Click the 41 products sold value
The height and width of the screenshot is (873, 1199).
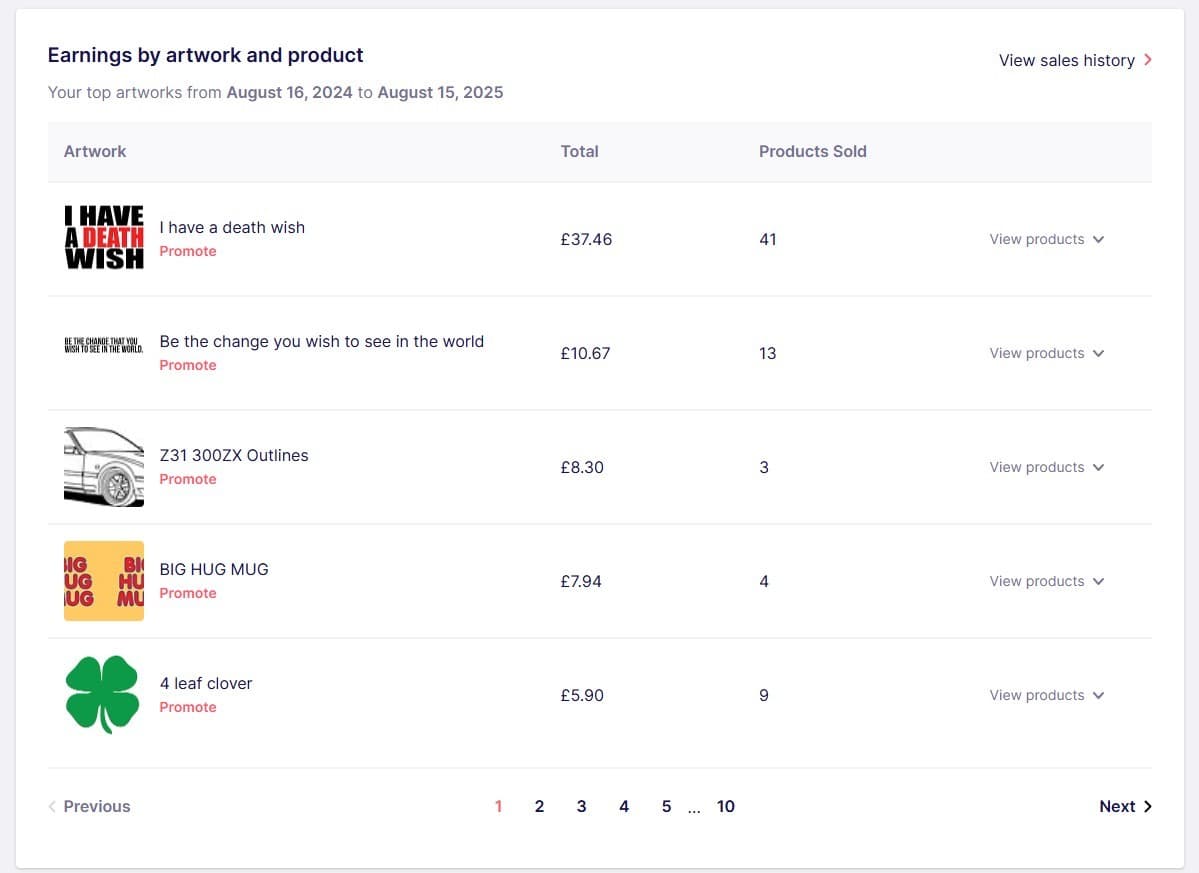[768, 239]
